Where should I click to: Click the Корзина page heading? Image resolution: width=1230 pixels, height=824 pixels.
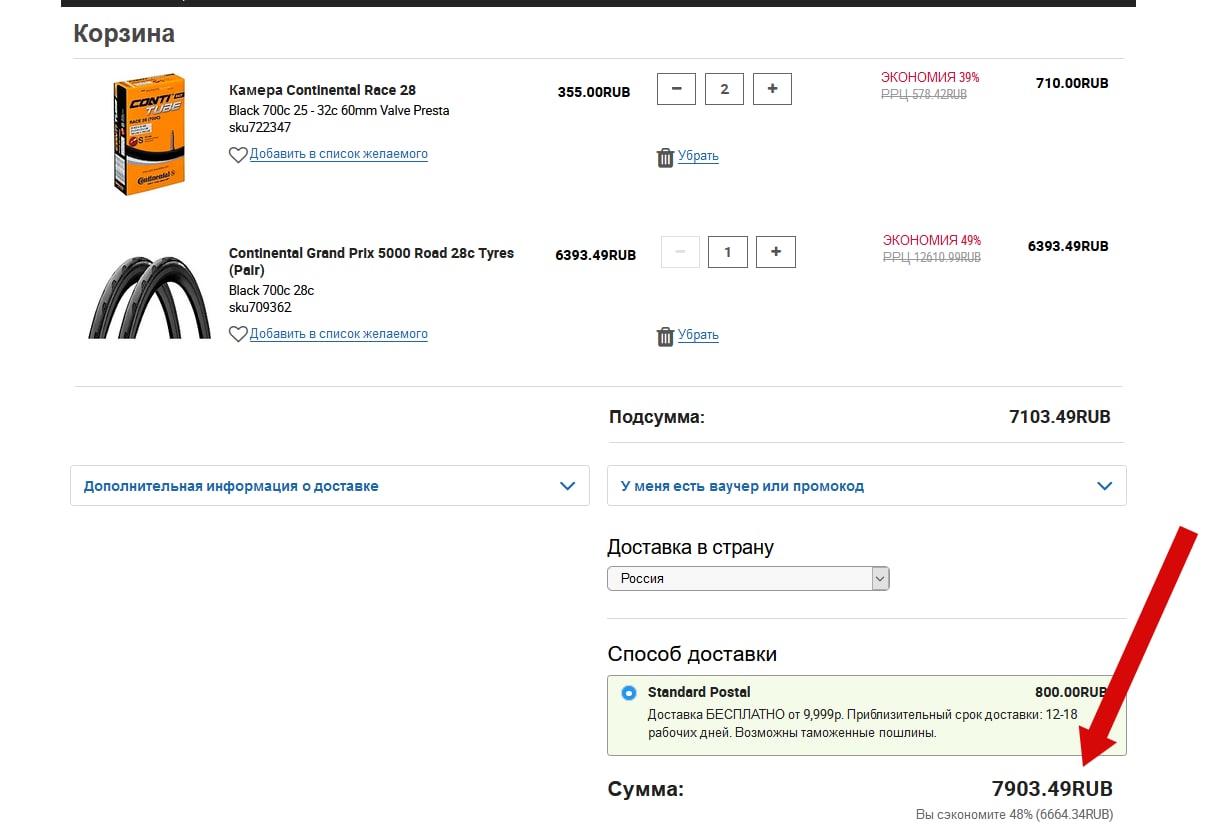(x=124, y=33)
